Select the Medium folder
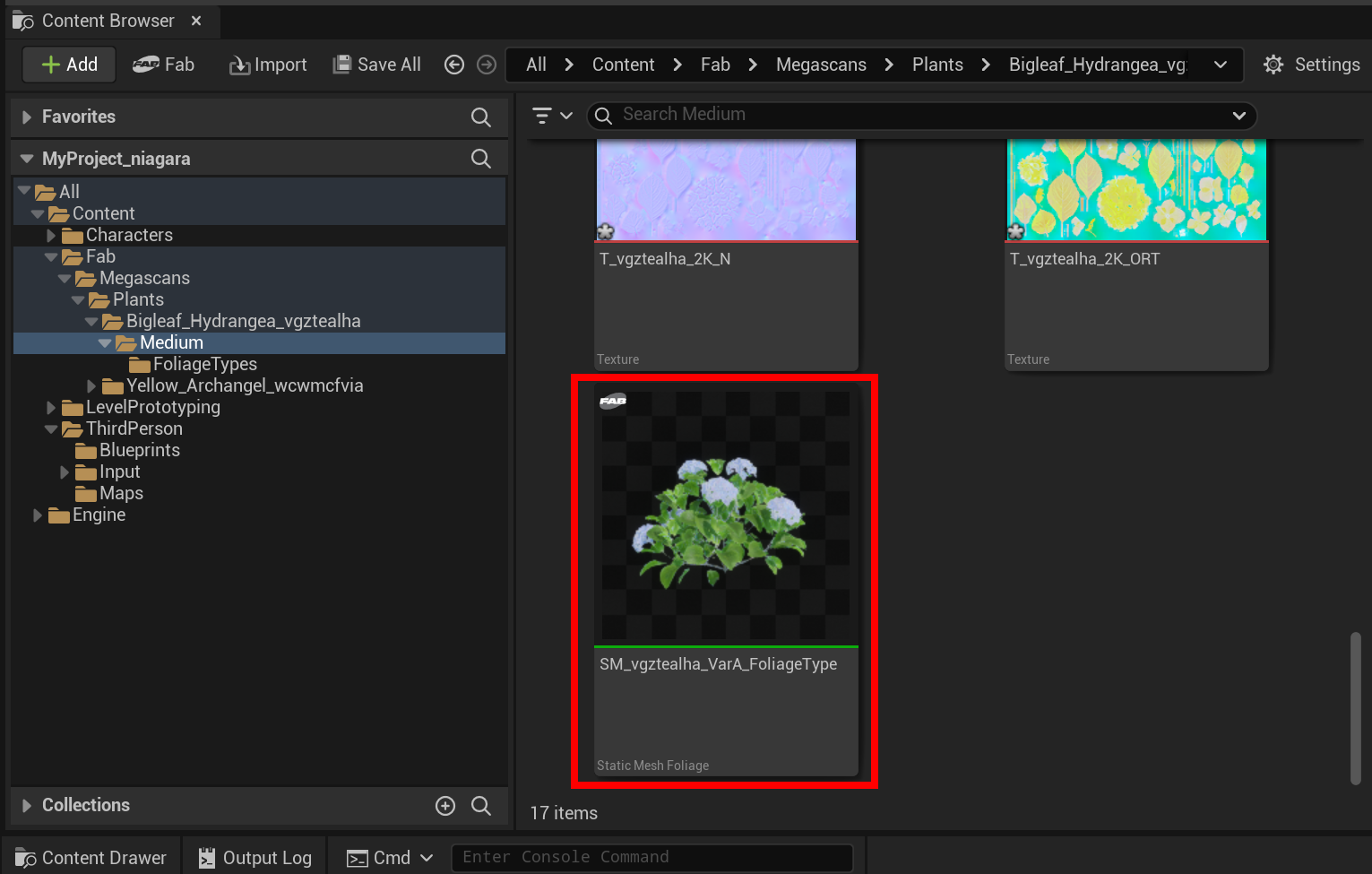The width and height of the screenshot is (1372, 874). [x=171, y=342]
